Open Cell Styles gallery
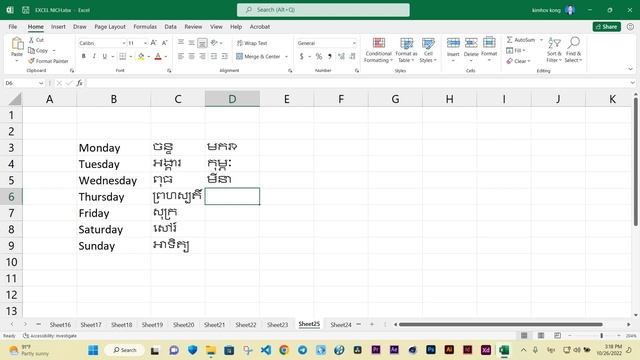This screenshot has height=360, width=640. pos(428,50)
